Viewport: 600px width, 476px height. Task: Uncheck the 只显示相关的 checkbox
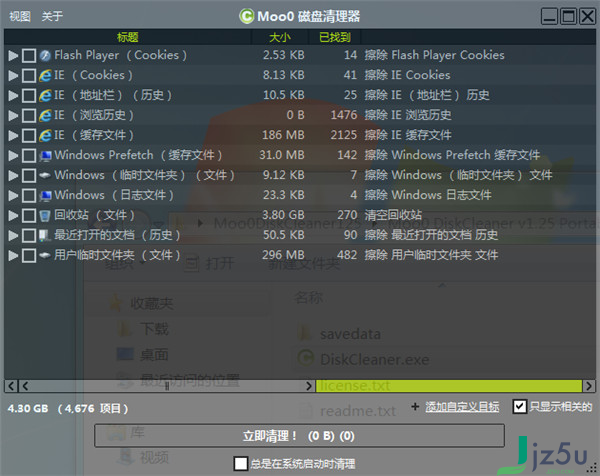tap(520, 406)
